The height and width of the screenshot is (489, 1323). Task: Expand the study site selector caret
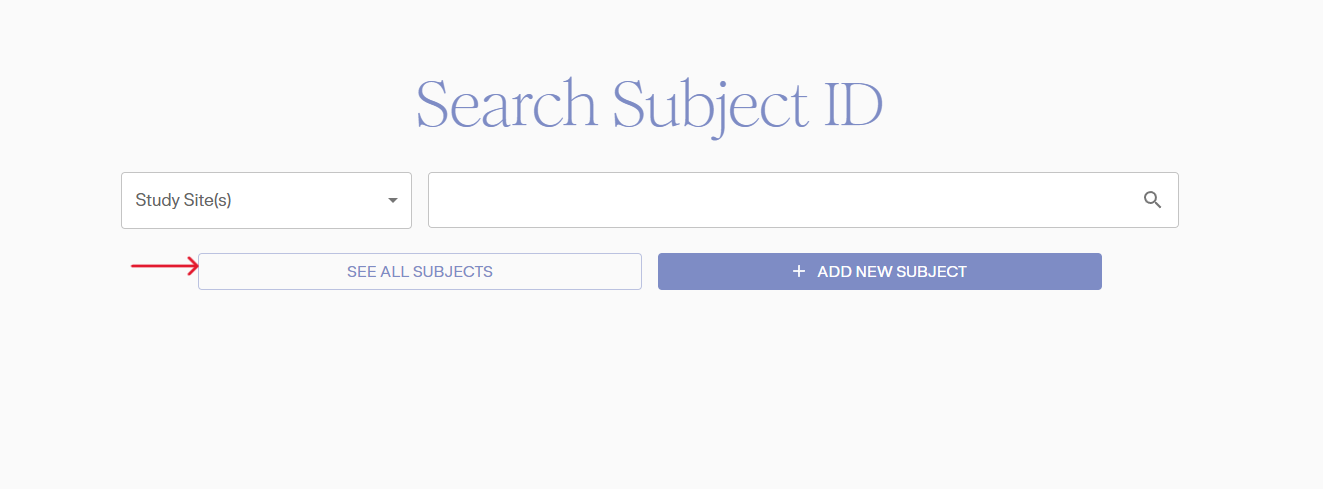(392, 201)
